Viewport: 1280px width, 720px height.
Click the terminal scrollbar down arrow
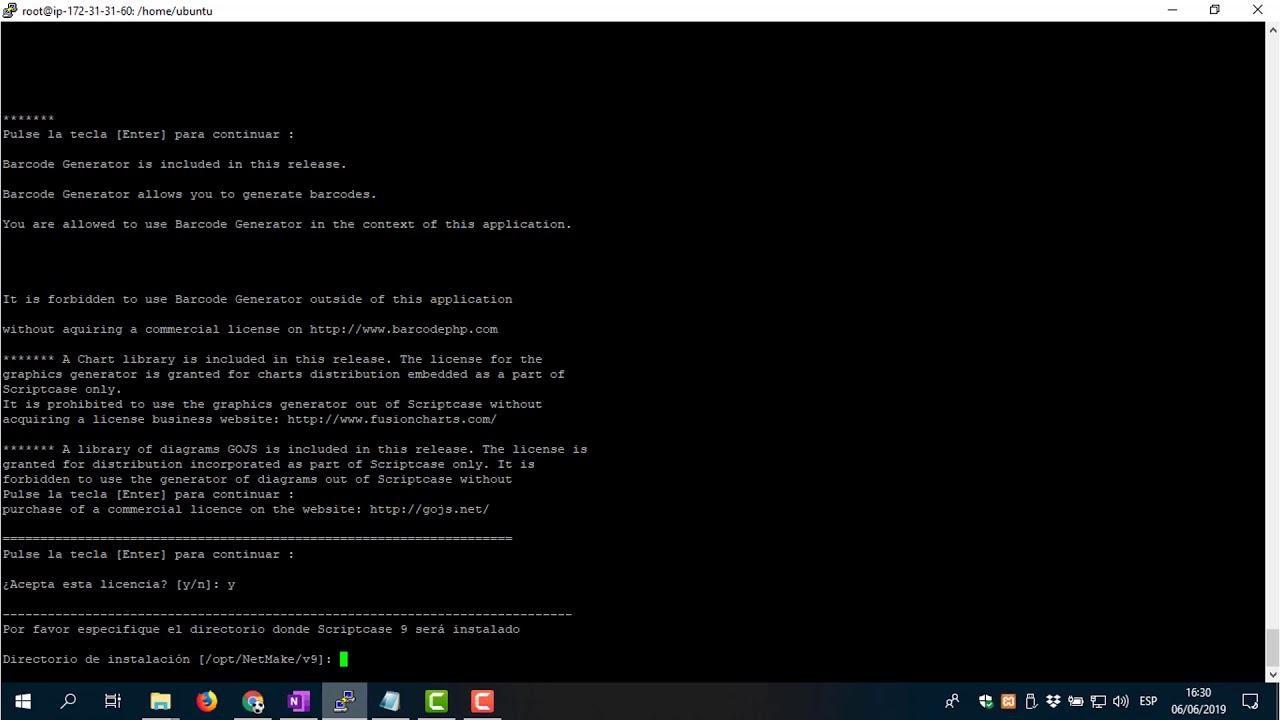coord(1272,675)
